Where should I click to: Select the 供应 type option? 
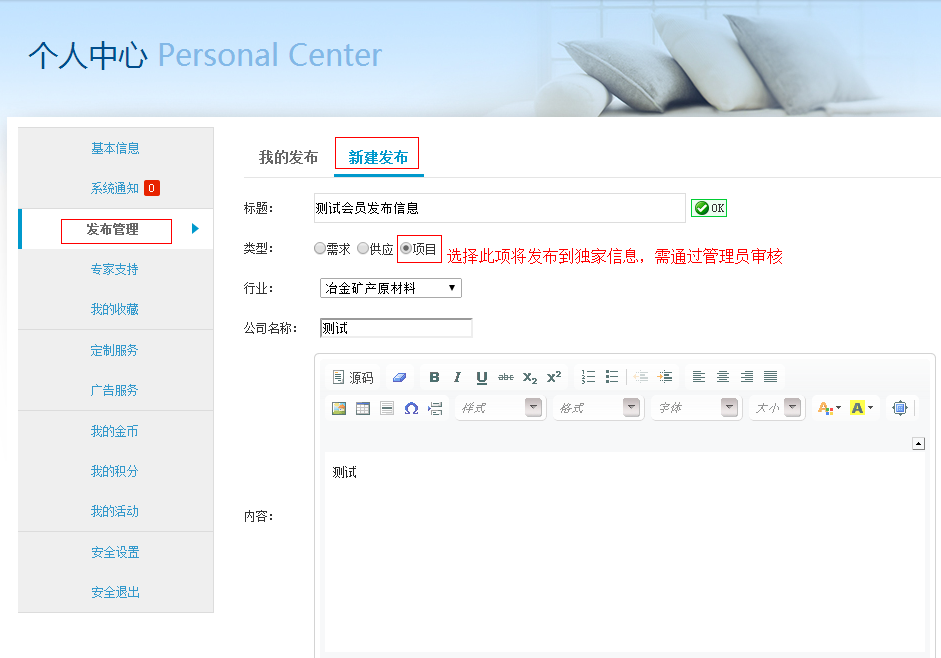pos(363,248)
